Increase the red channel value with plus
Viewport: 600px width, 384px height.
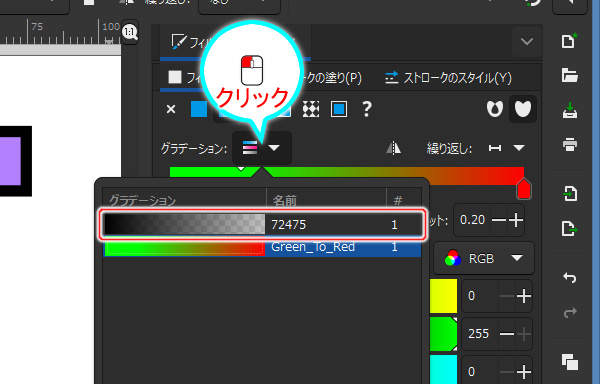524,296
